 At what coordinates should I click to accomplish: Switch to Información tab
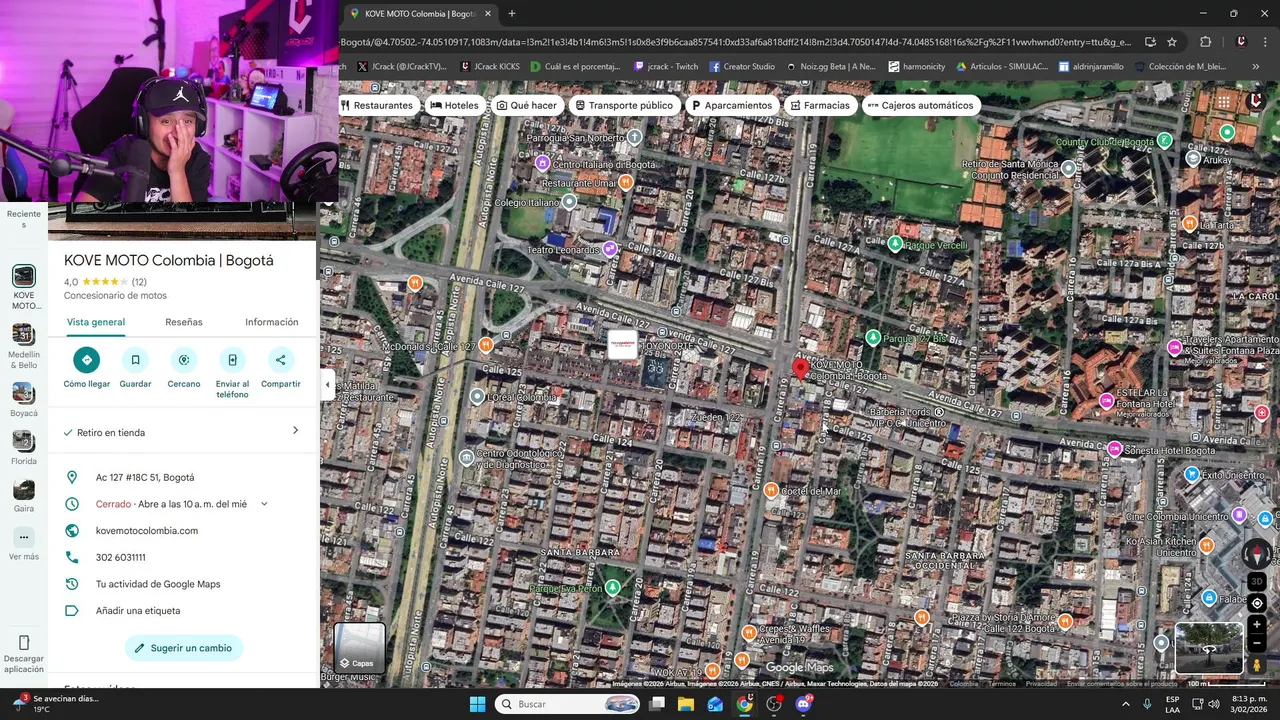coord(272,322)
